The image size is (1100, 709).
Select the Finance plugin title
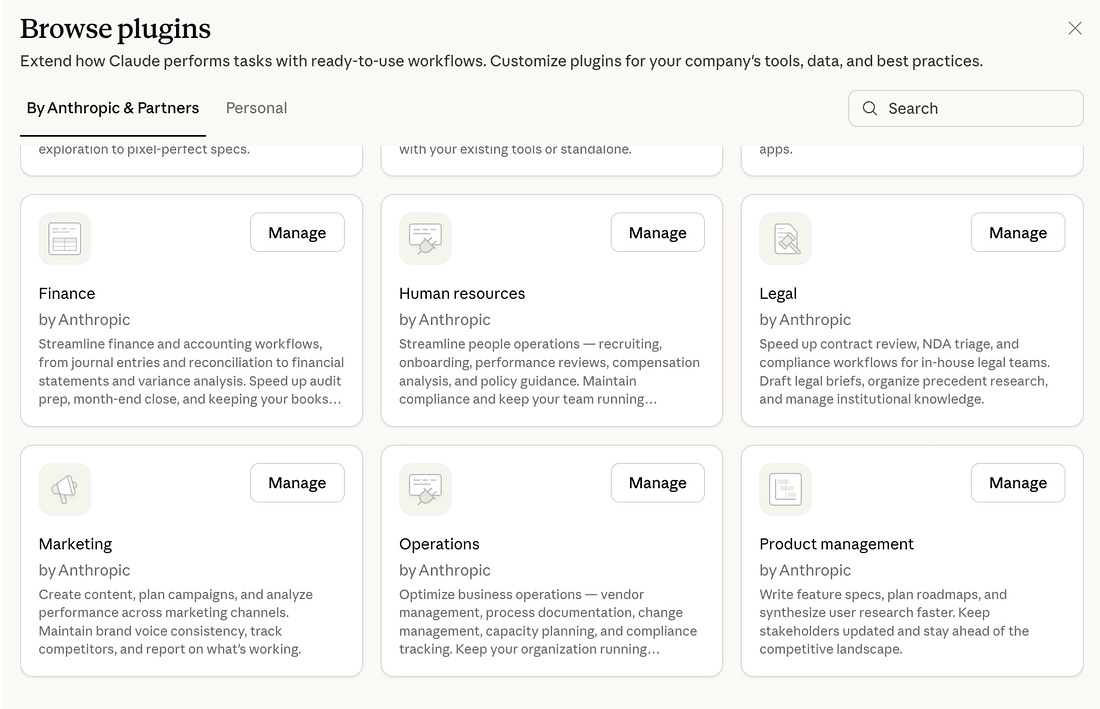click(x=67, y=293)
